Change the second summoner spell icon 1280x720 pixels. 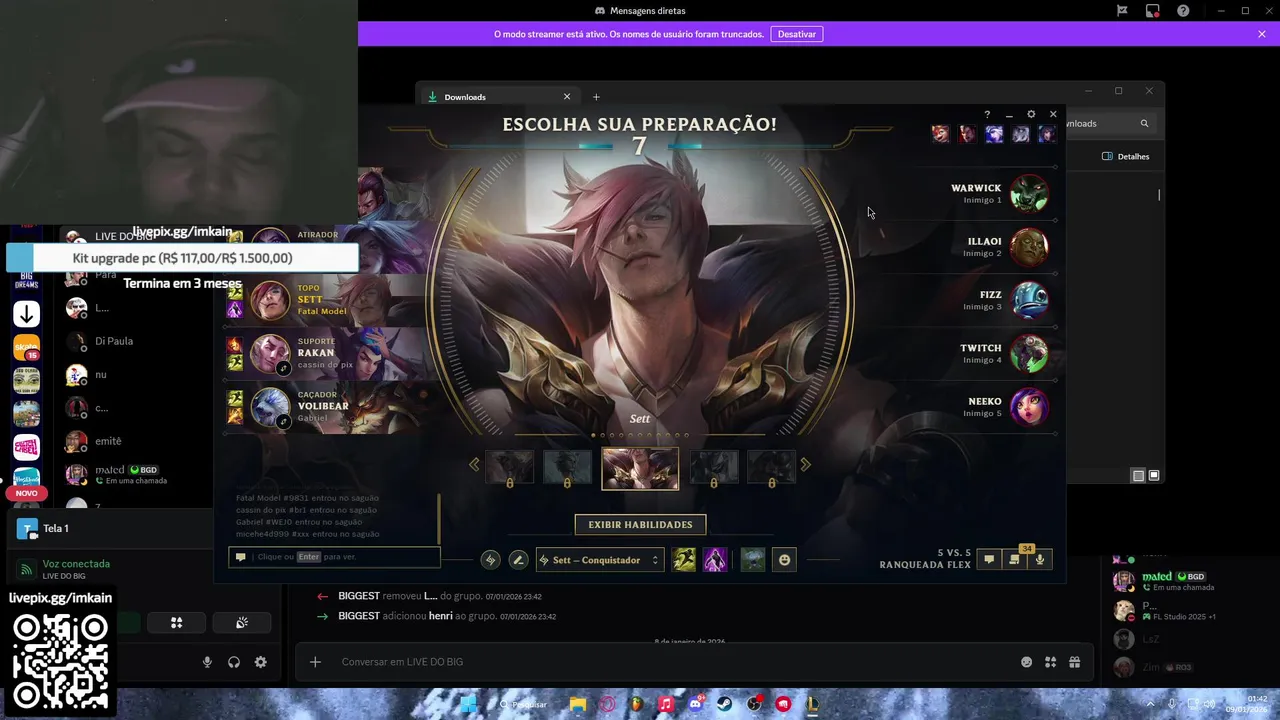[x=715, y=560]
